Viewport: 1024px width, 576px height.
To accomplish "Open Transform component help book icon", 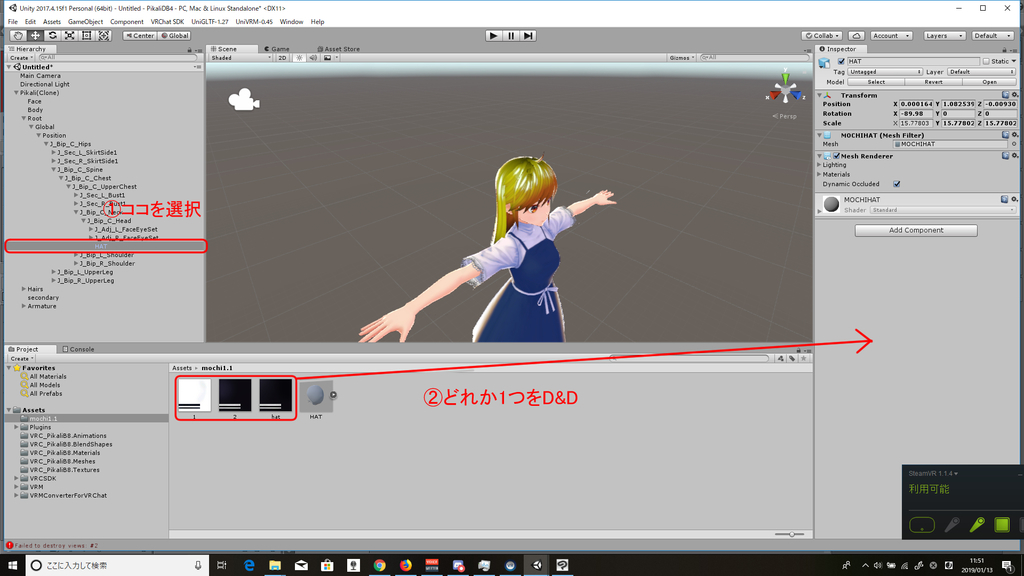I will (1006, 95).
